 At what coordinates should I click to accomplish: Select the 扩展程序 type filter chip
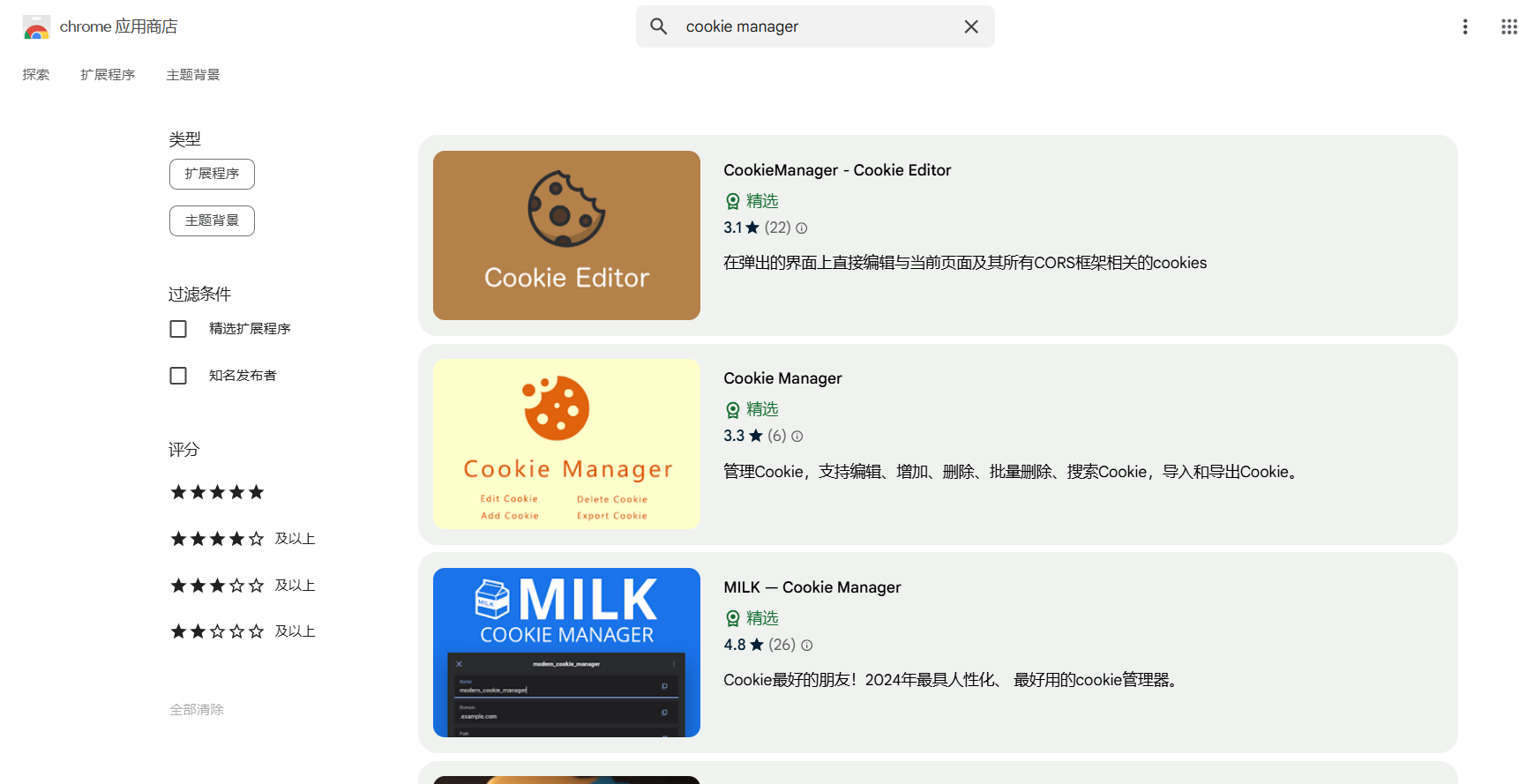(212, 174)
